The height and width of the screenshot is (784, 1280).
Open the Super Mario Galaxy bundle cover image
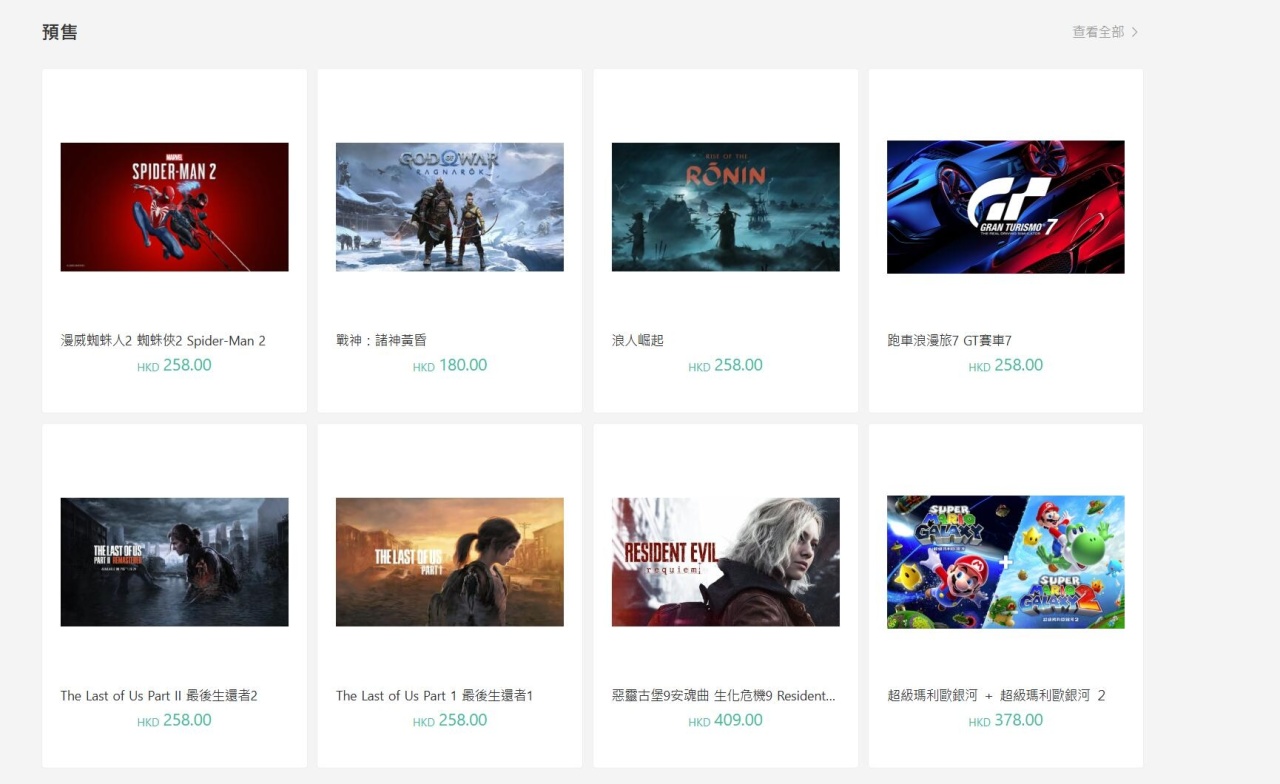pyautogui.click(x=1006, y=562)
